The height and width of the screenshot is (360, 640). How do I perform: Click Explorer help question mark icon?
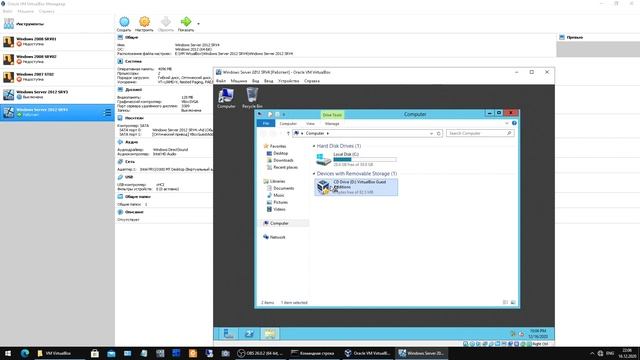(x=514, y=123)
